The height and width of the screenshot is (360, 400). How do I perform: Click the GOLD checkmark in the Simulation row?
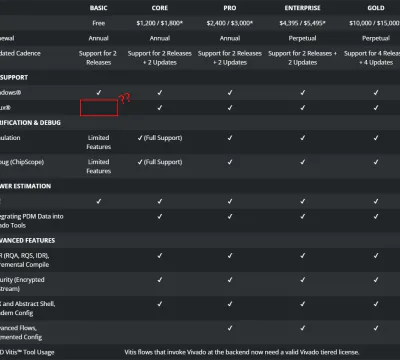coord(376,138)
